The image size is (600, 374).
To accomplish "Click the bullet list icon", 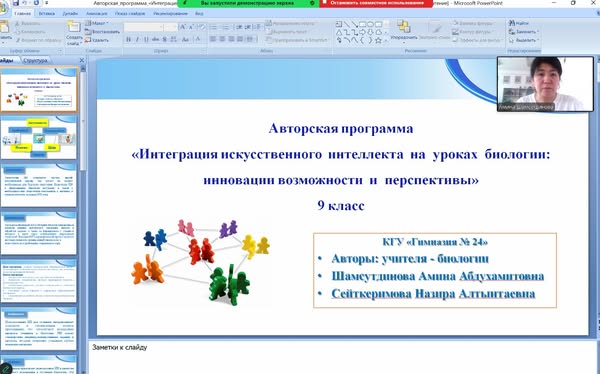I will click(x=214, y=27).
